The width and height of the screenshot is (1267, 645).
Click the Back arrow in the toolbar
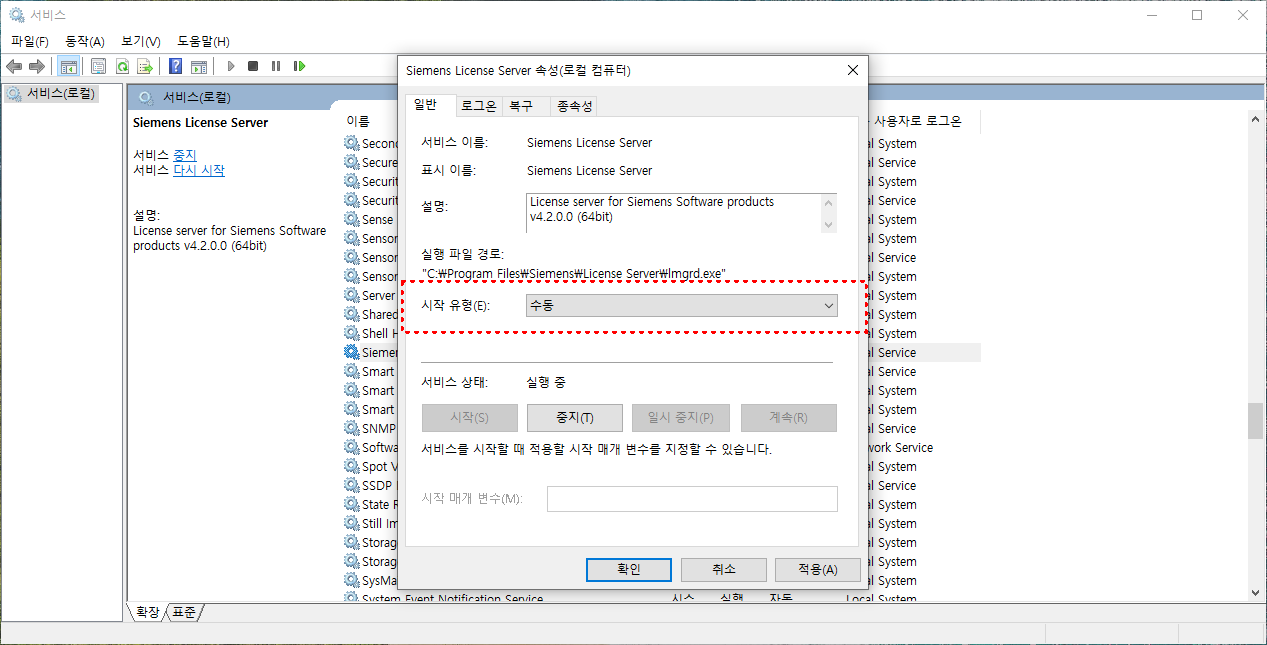click(14, 66)
